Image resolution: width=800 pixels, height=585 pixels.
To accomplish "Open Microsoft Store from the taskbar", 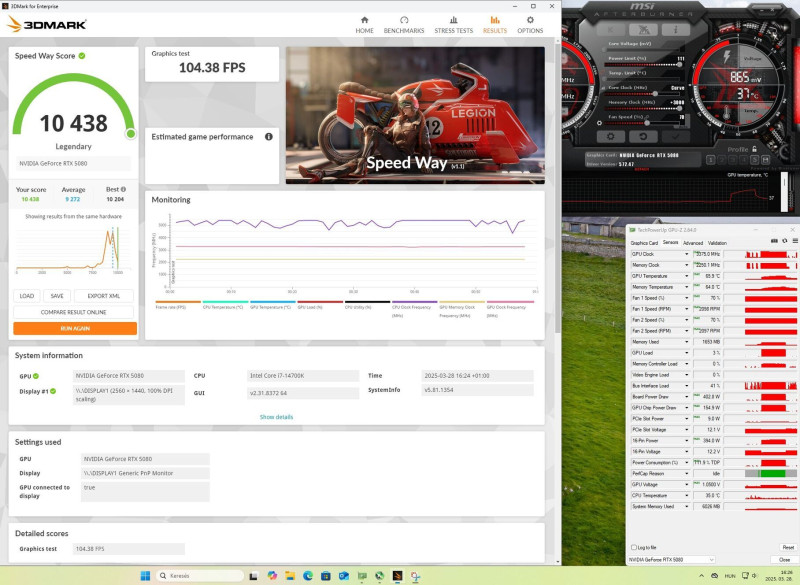I will [326, 576].
